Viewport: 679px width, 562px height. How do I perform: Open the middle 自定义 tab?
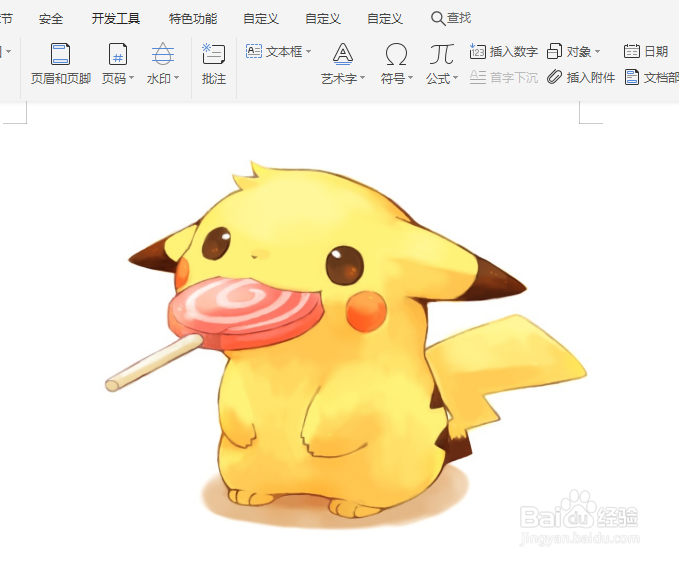(323, 19)
